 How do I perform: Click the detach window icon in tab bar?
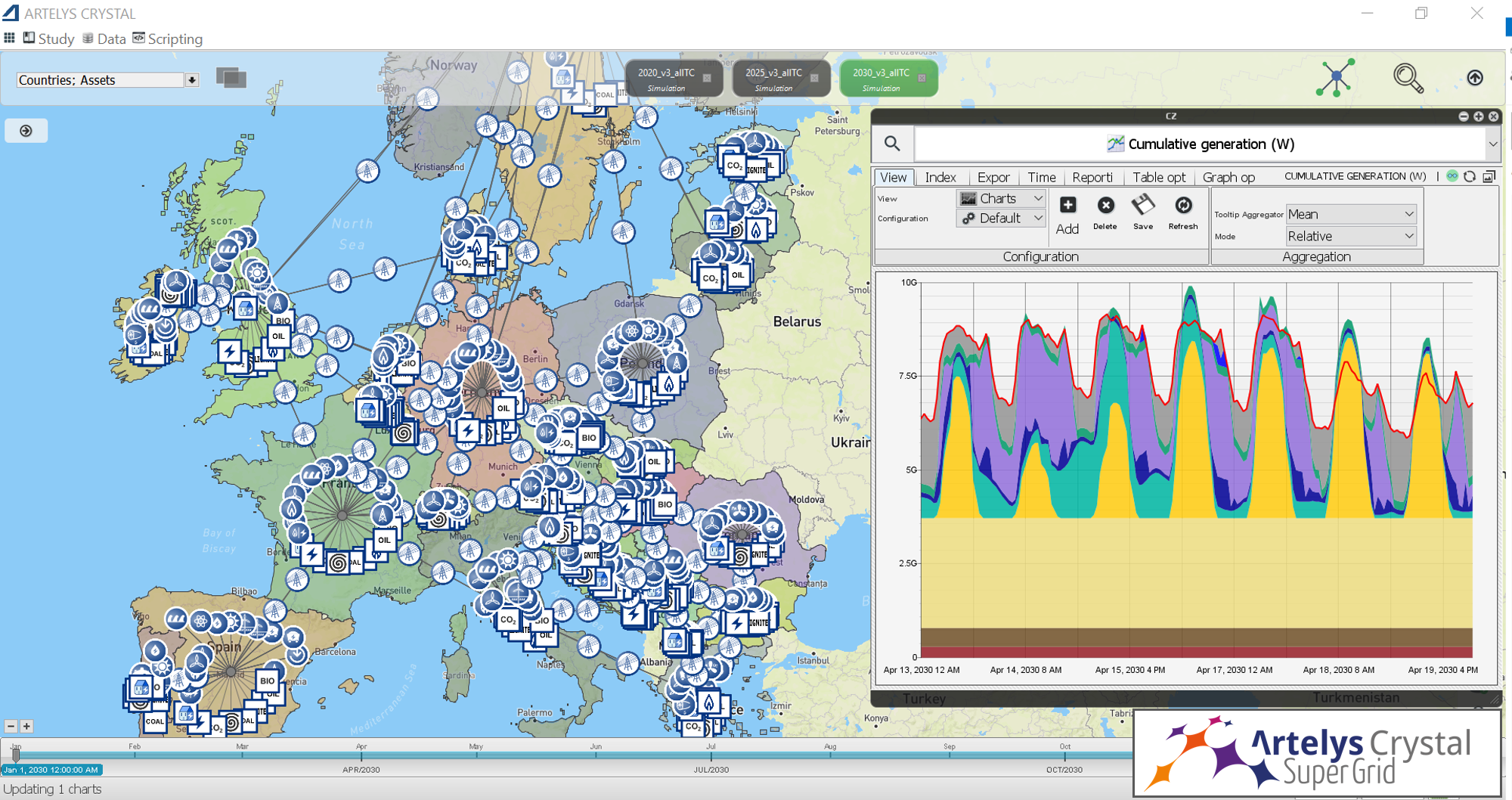click(x=1489, y=176)
